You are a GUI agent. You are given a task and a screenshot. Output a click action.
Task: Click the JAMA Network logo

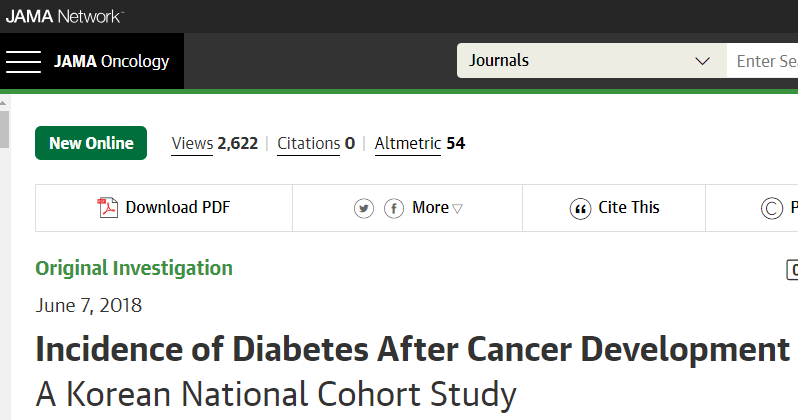click(64, 16)
